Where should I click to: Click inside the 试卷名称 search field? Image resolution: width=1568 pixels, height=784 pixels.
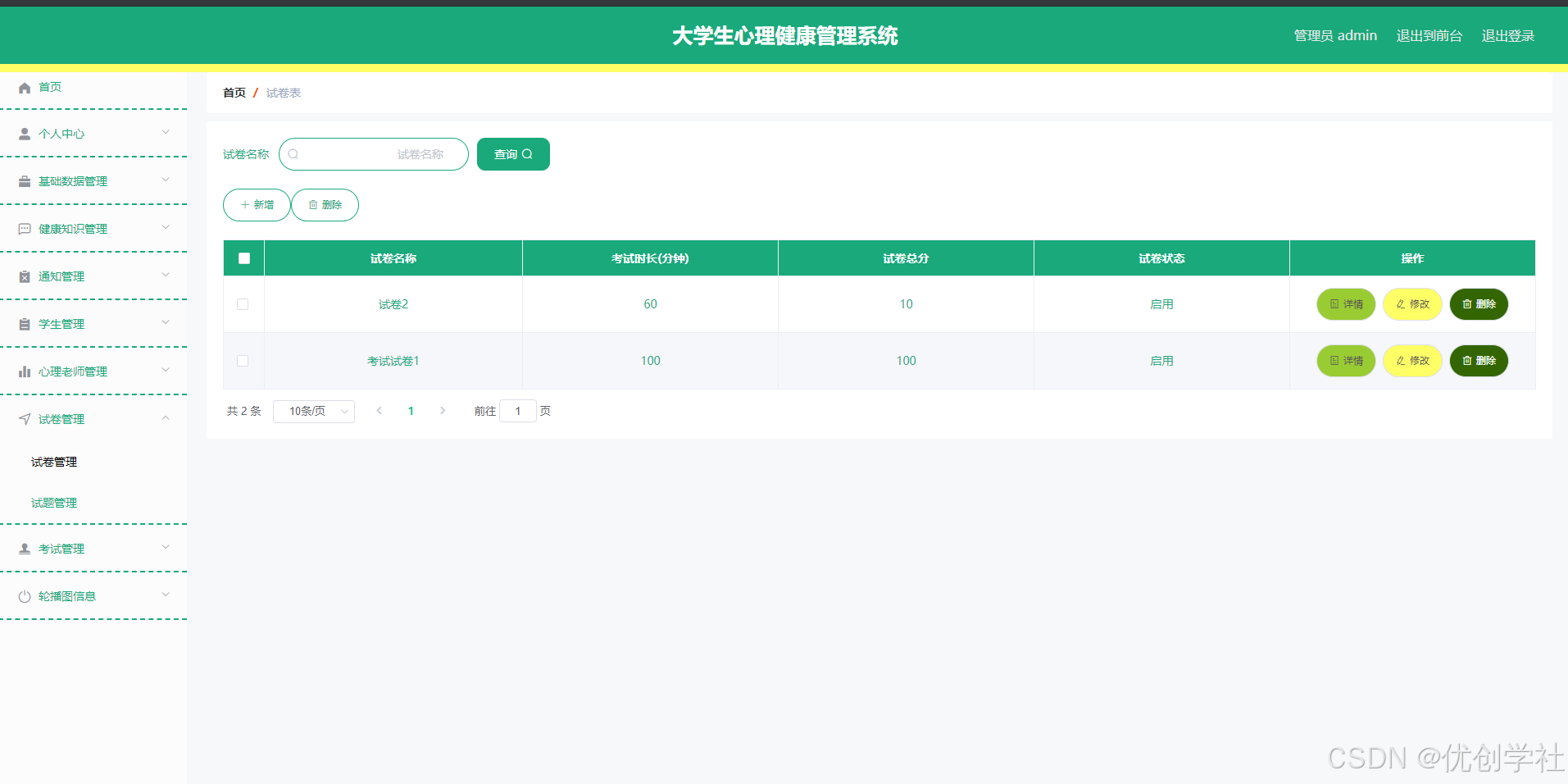coord(373,154)
